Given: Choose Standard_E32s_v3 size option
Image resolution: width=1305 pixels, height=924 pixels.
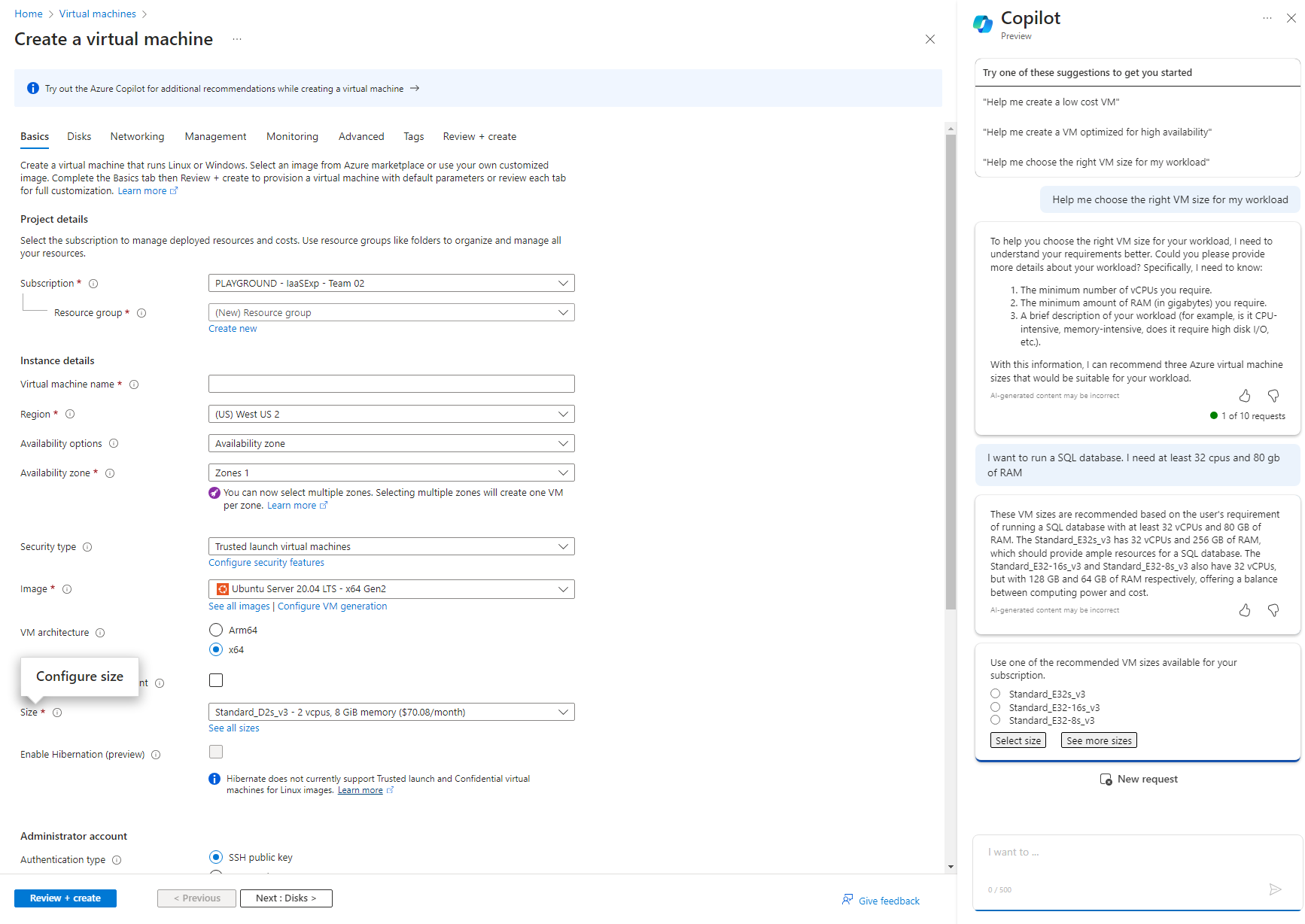Looking at the screenshot, I should [996, 694].
